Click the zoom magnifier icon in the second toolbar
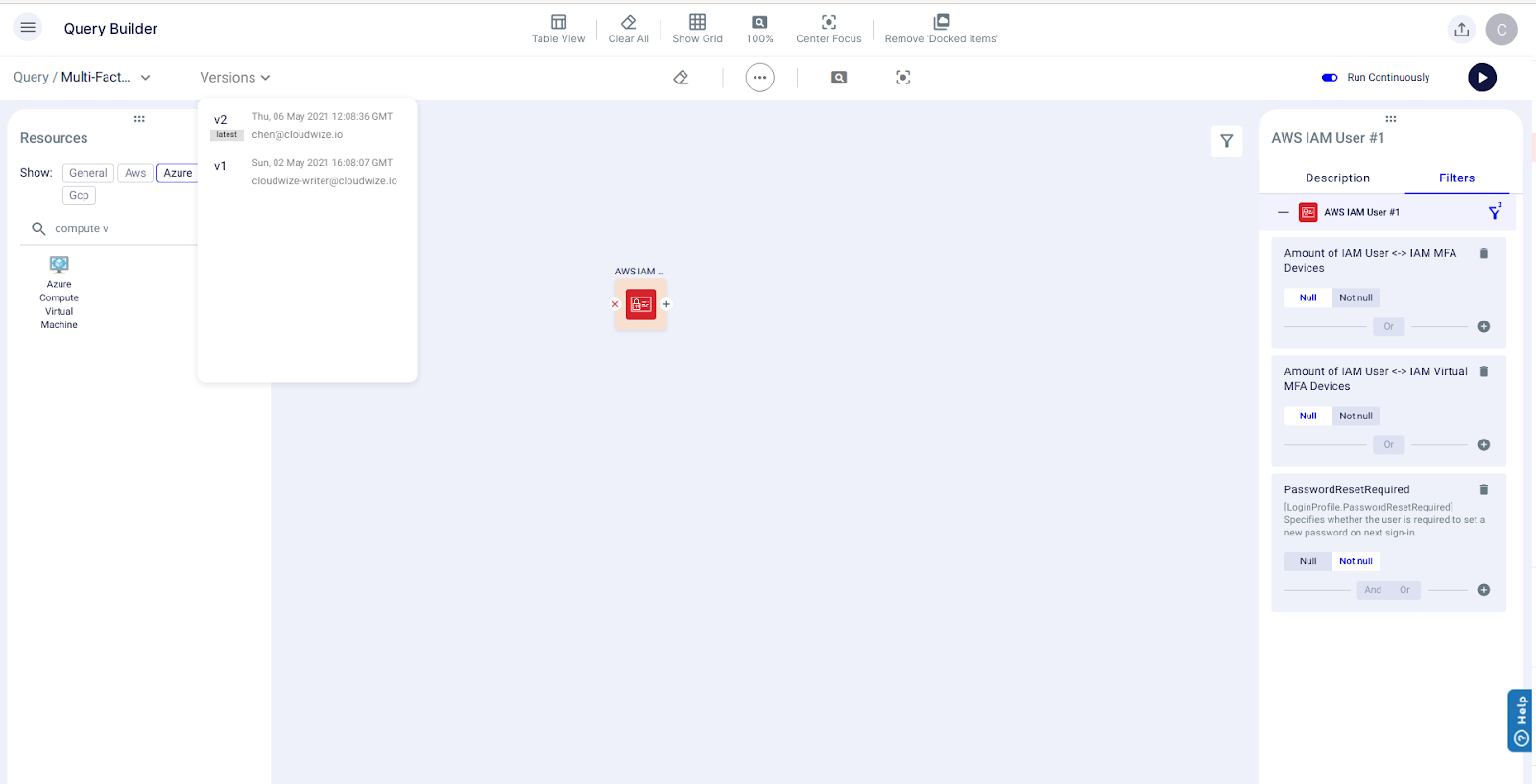This screenshot has height=784, width=1536. tap(839, 78)
